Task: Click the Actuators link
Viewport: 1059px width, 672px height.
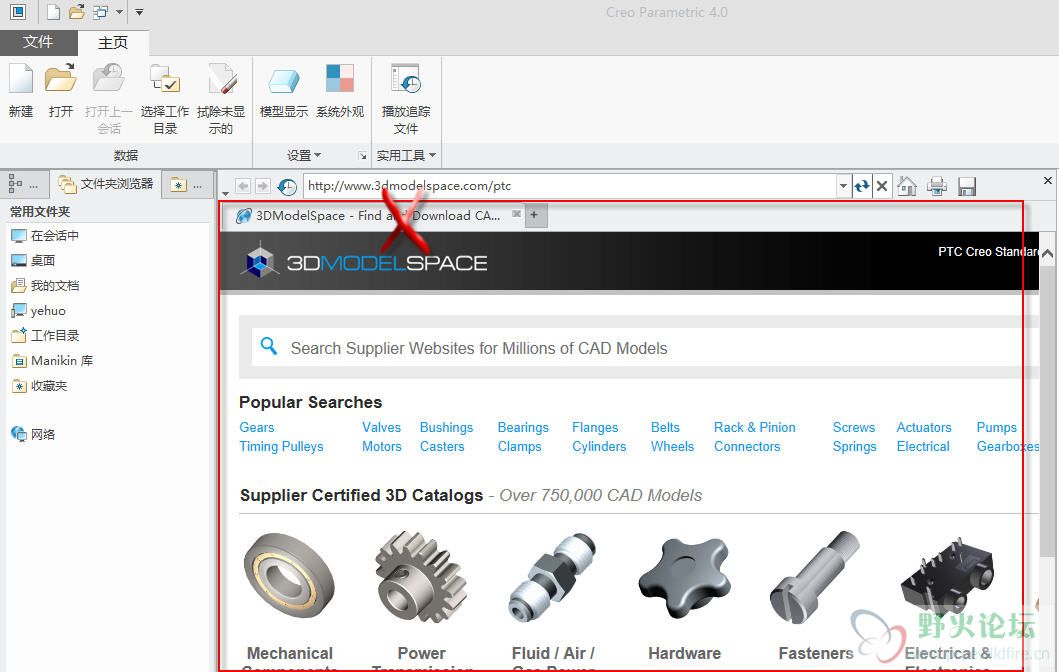Action: tap(923, 427)
